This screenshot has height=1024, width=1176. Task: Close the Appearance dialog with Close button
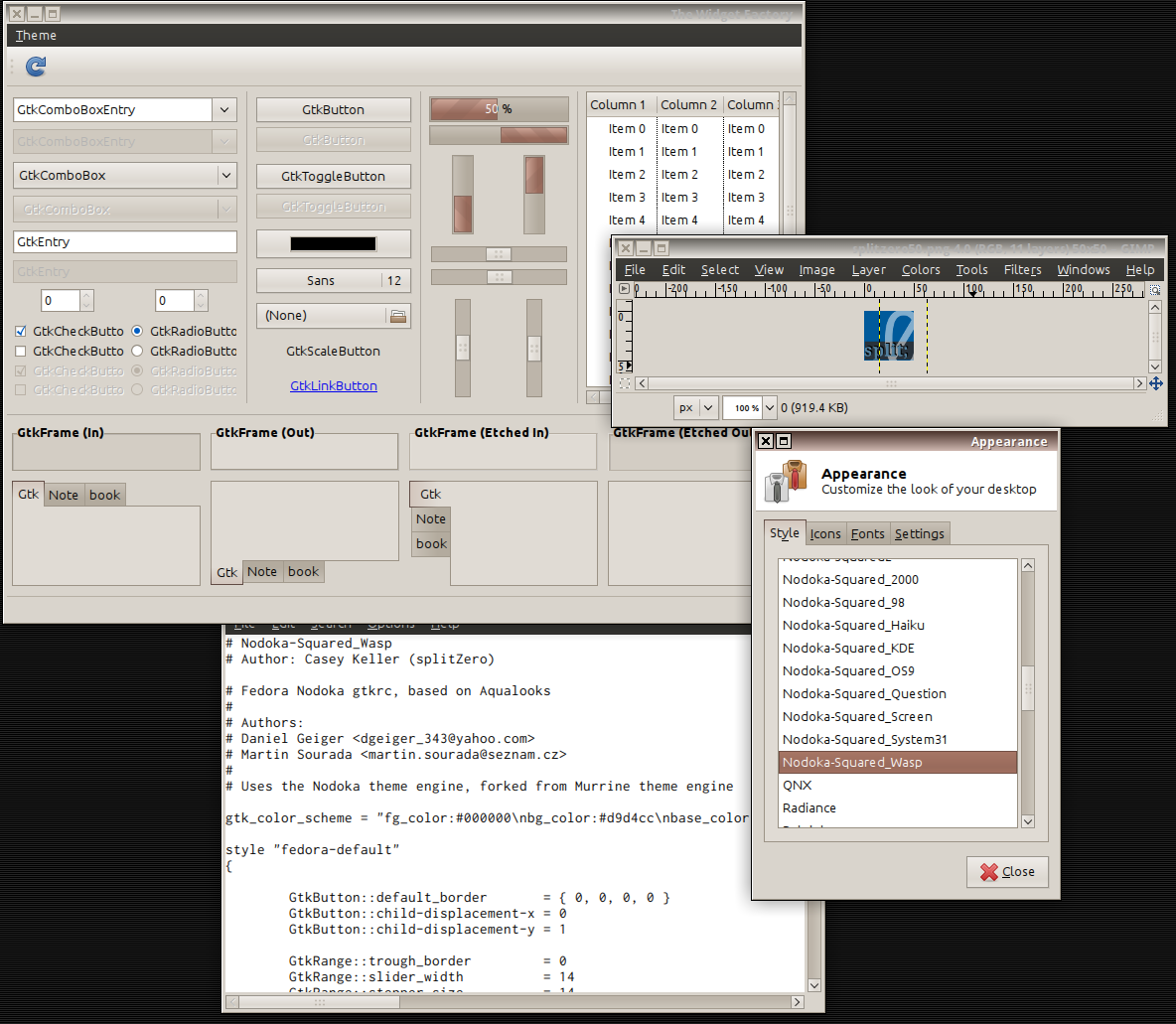[1007, 872]
